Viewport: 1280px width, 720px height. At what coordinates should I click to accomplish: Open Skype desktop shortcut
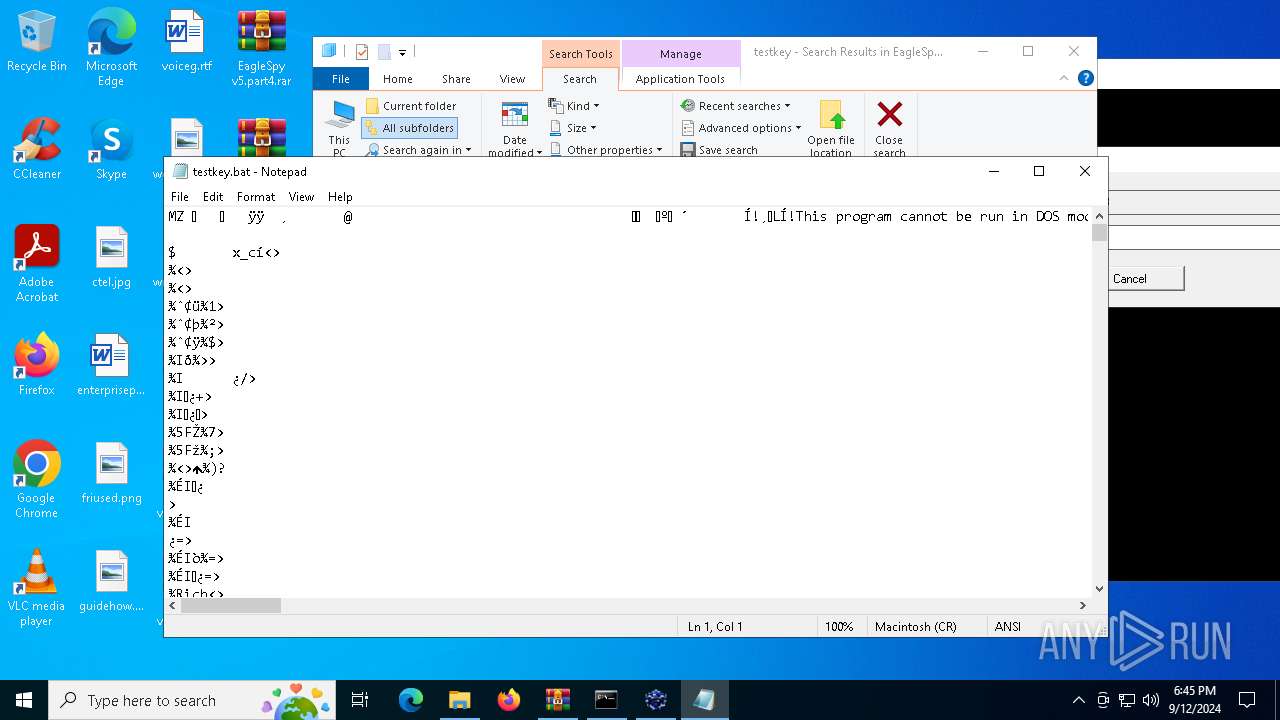pos(111,150)
